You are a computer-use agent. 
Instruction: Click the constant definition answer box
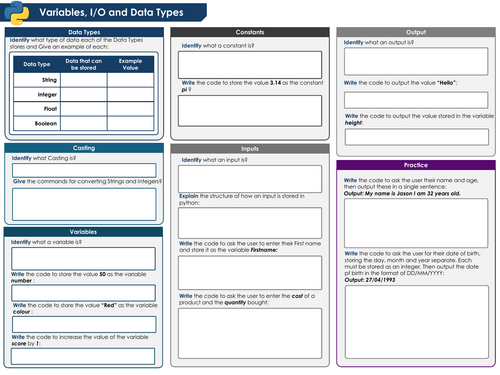250,65
